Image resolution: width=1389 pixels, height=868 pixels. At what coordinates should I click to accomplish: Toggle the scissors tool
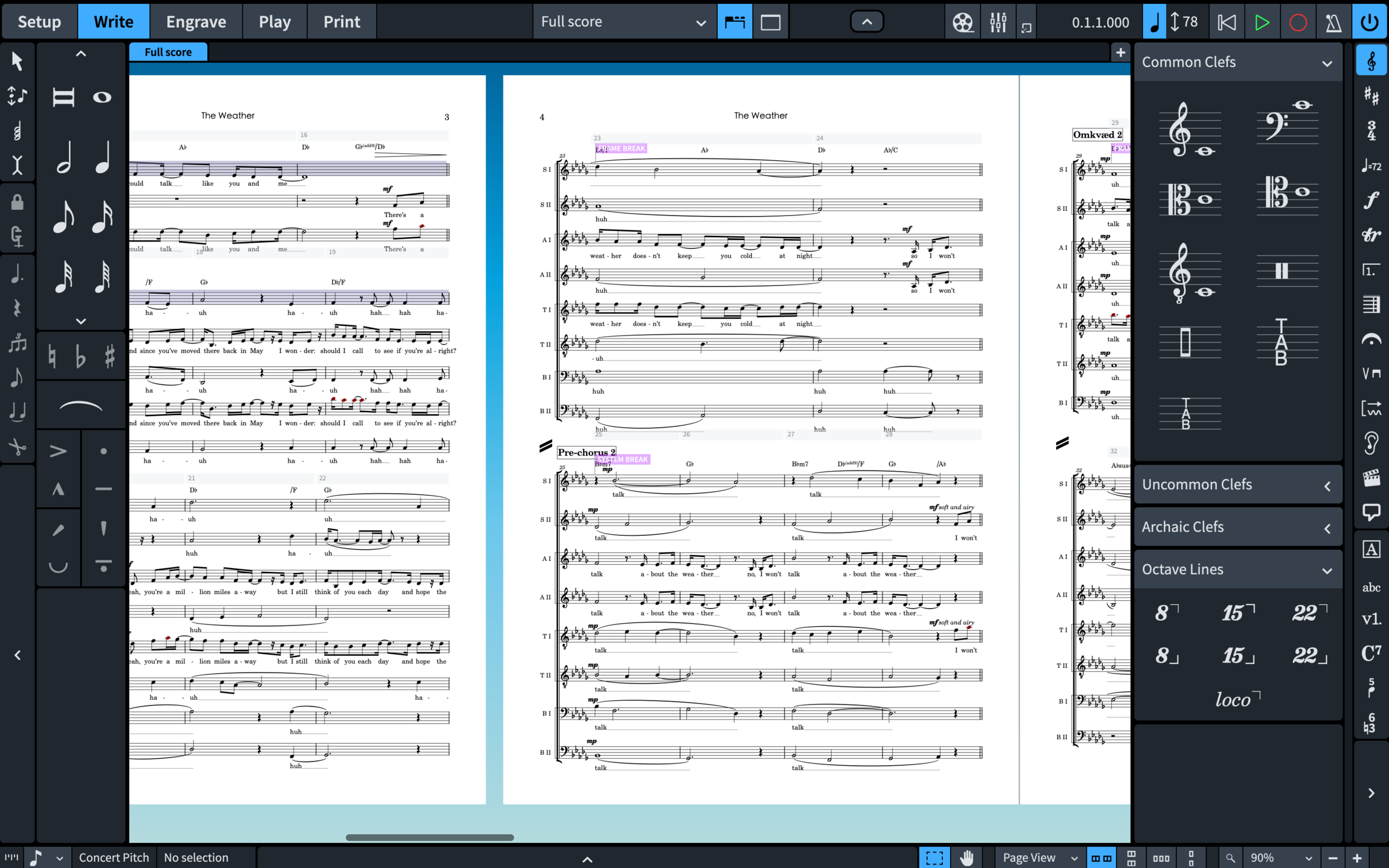point(17,446)
